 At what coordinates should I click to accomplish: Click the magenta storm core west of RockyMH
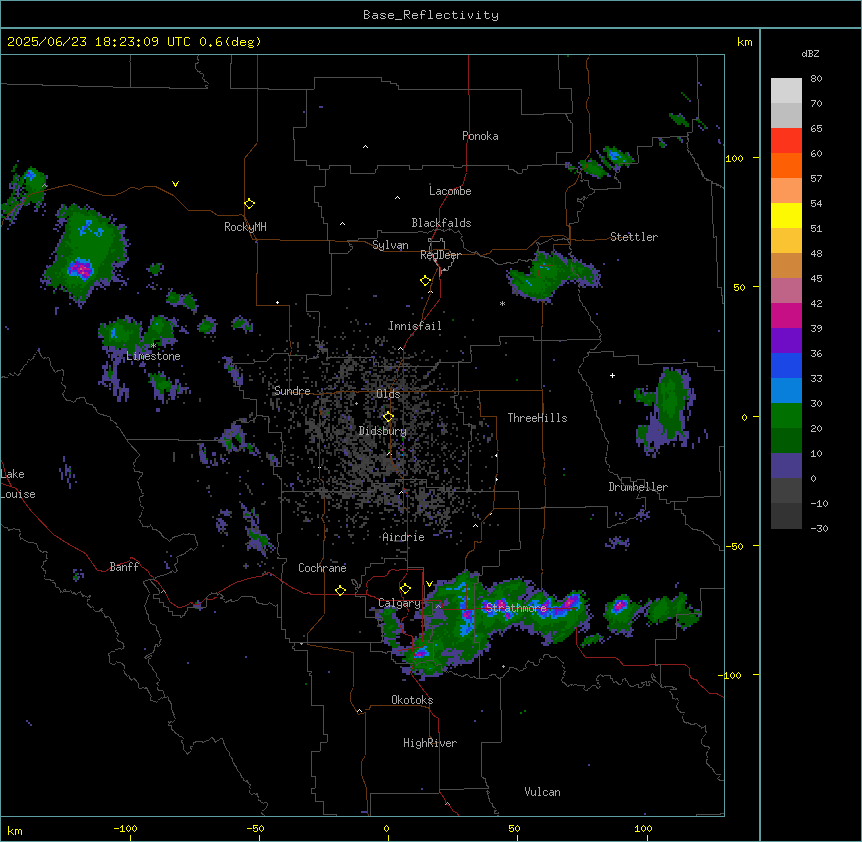click(x=81, y=269)
